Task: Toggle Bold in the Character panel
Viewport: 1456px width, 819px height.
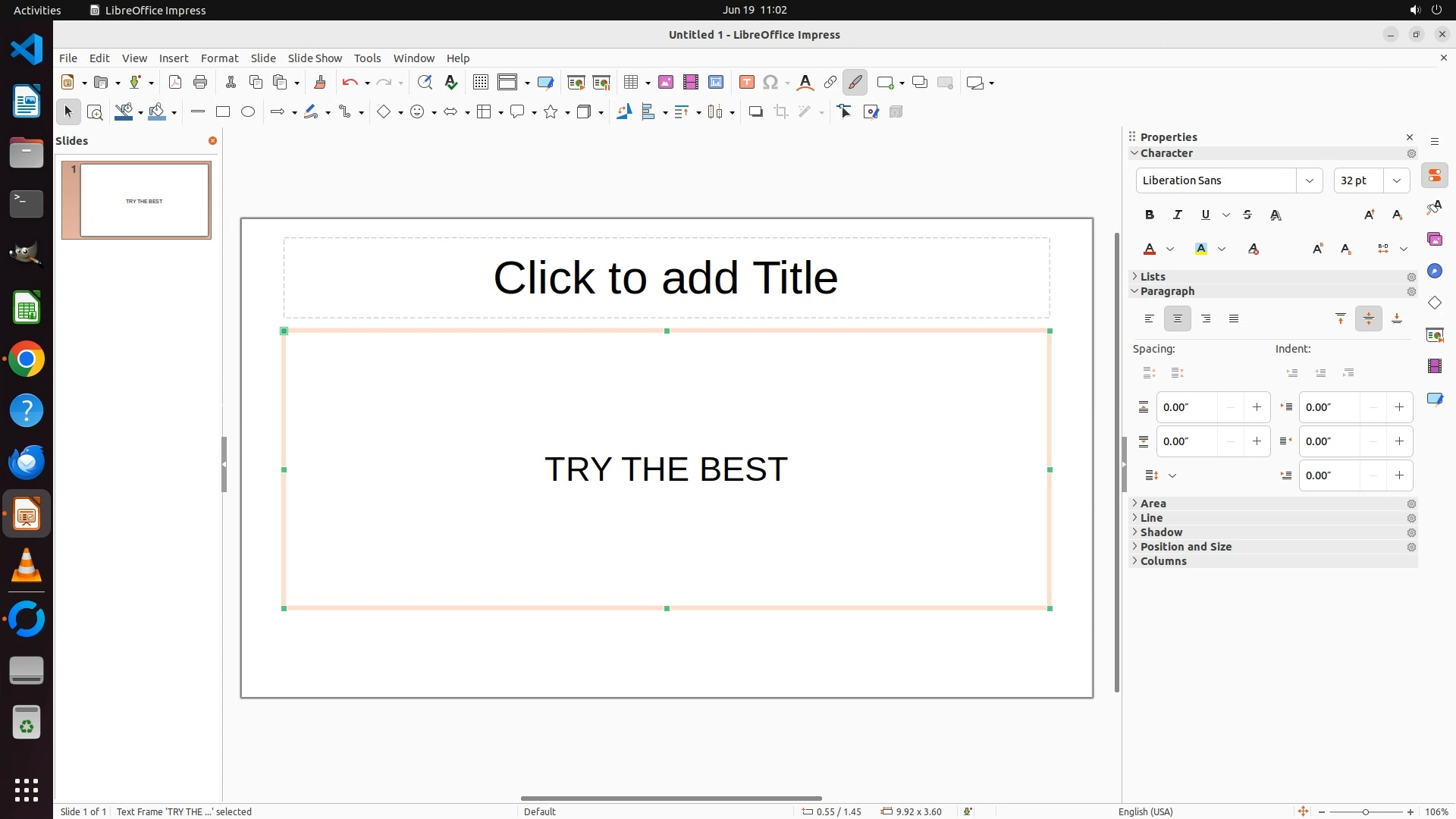Action: pyautogui.click(x=1150, y=215)
